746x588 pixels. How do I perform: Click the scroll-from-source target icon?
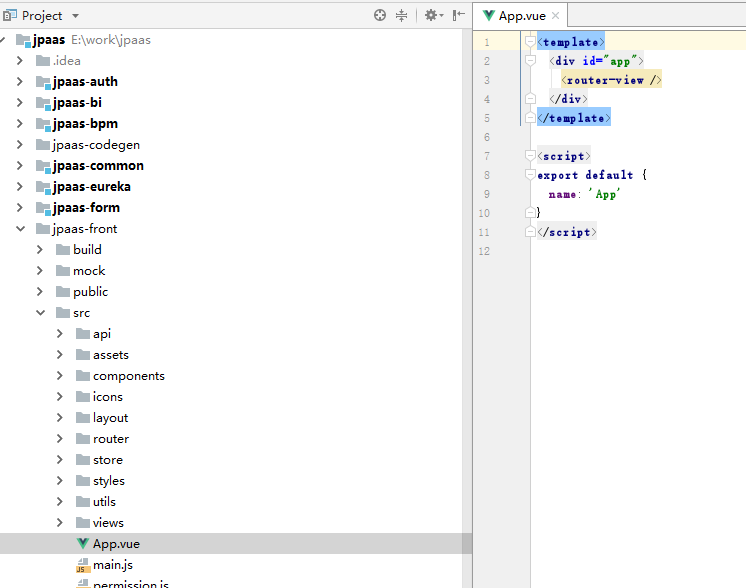pyautogui.click(x=380, y=15)
